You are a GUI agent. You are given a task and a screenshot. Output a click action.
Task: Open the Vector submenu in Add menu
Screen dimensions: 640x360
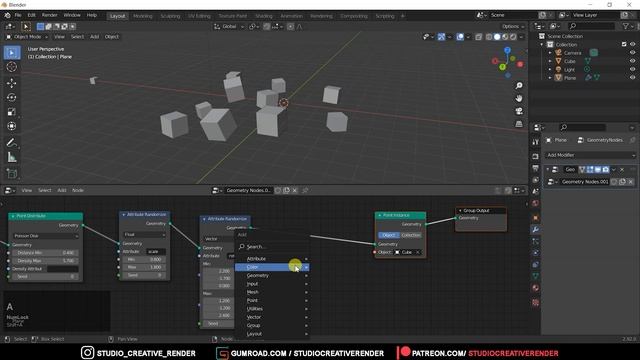tap(272, 317)
